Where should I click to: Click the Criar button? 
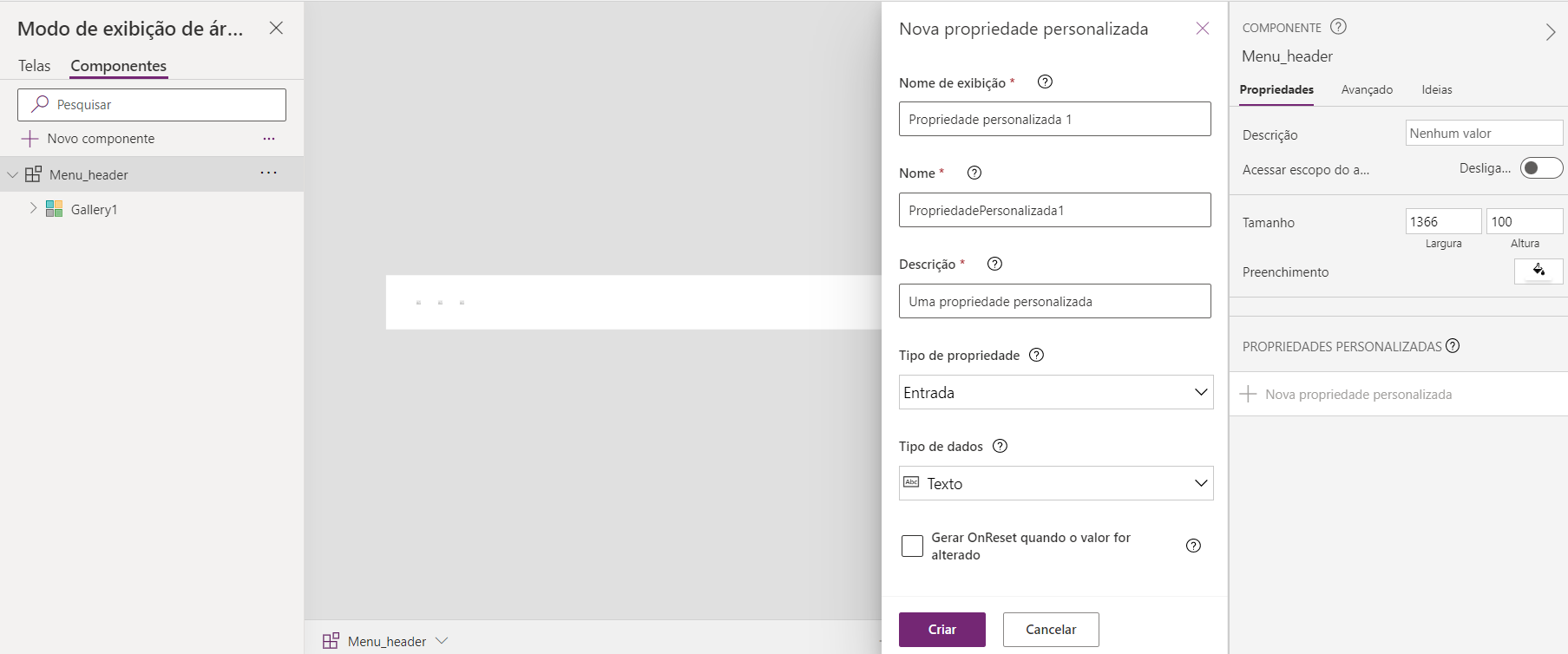click(x=941, y=630)
